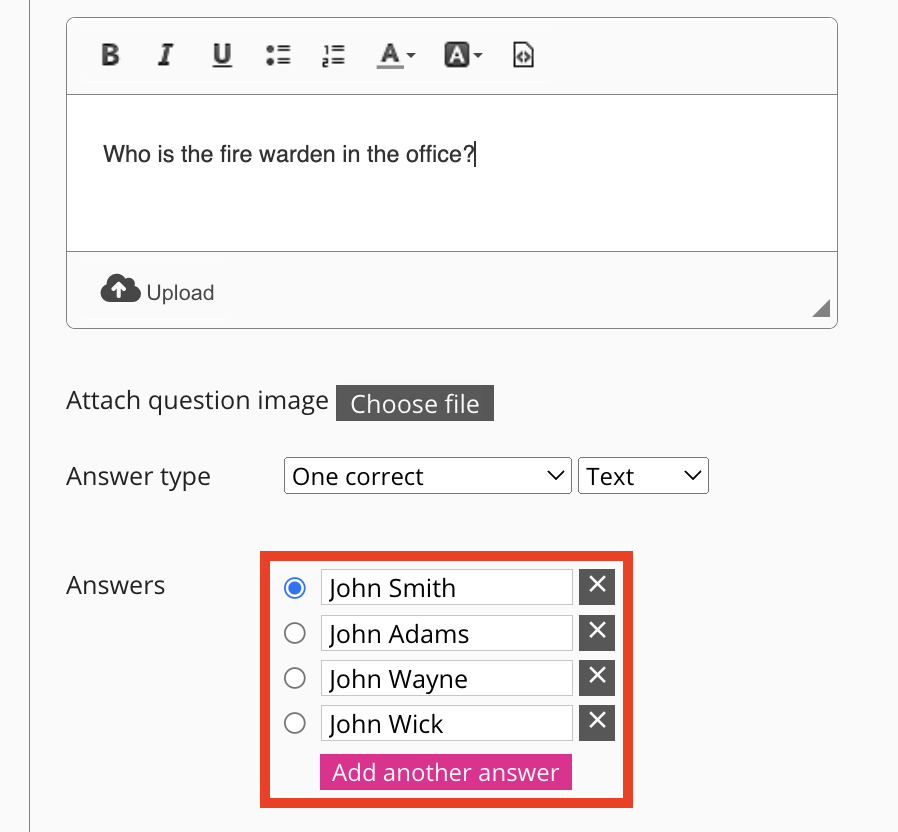Open the background color dropdown

click(x=463, y=55)
